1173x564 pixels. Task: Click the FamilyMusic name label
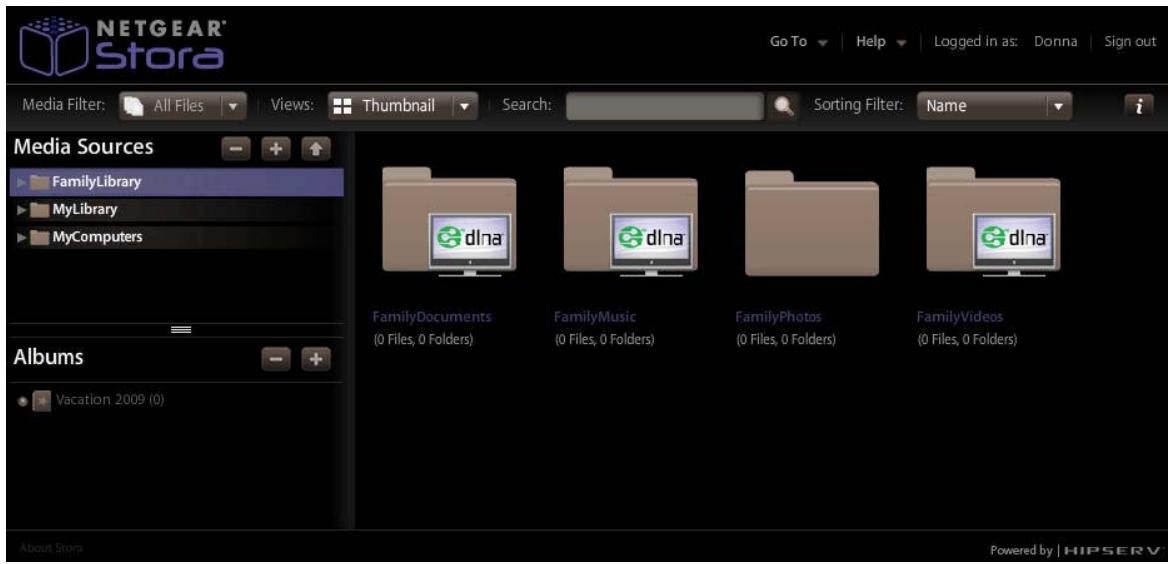(595, 317)
